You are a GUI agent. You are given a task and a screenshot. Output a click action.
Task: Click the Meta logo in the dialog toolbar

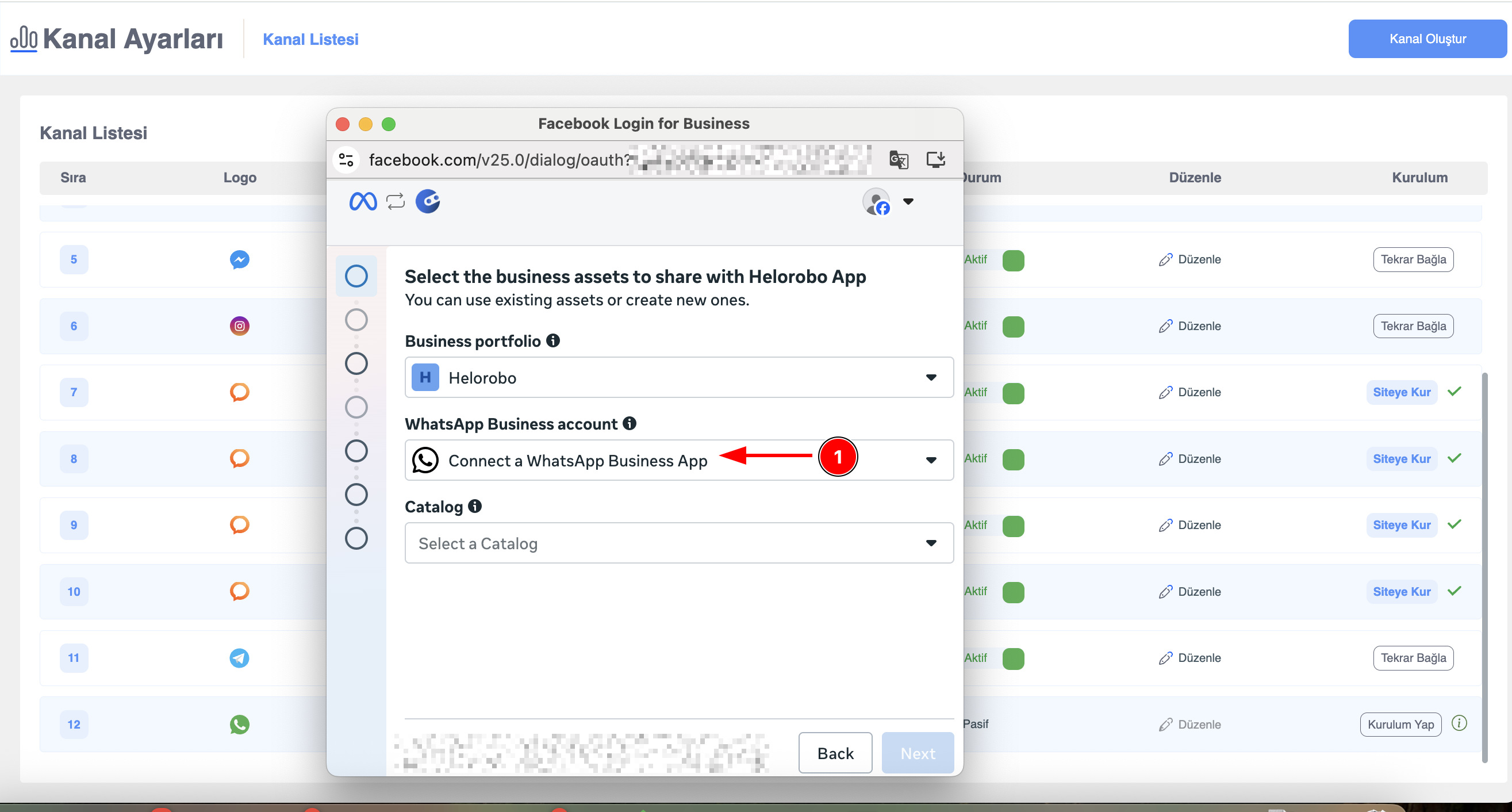tap(362, 201)
